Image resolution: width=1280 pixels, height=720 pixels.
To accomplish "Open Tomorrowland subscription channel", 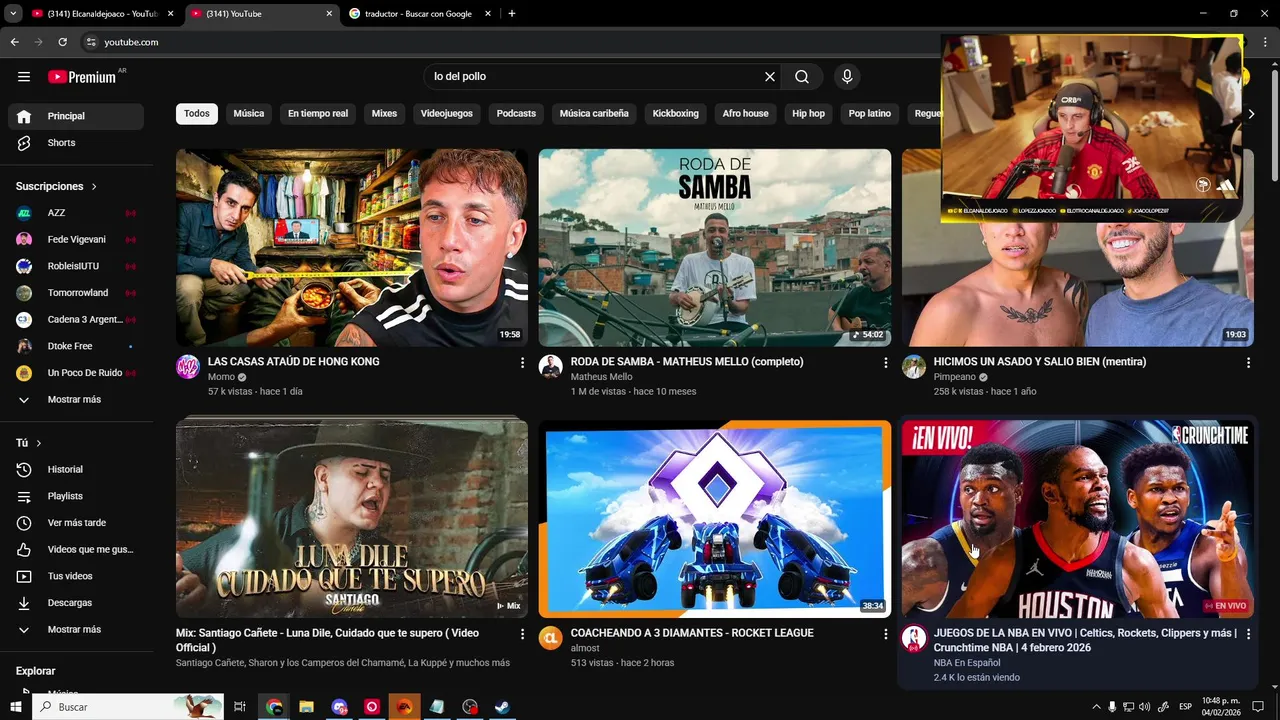I will pos(76,293).
